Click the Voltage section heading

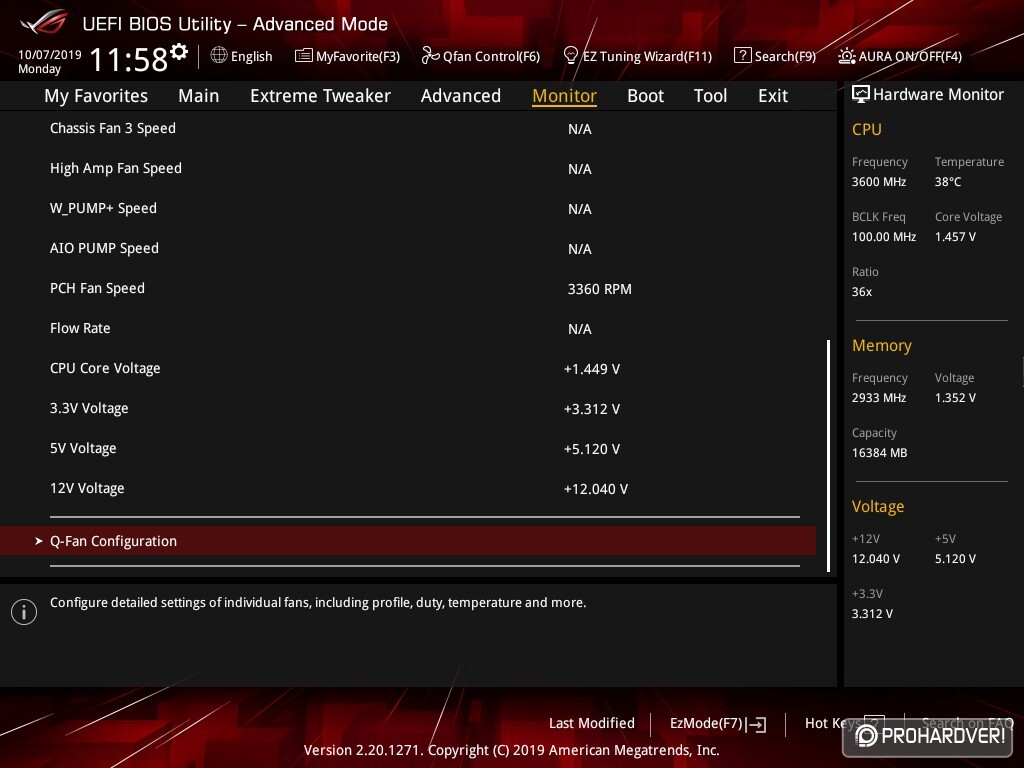pyautogui.click(x=878, y=507)
